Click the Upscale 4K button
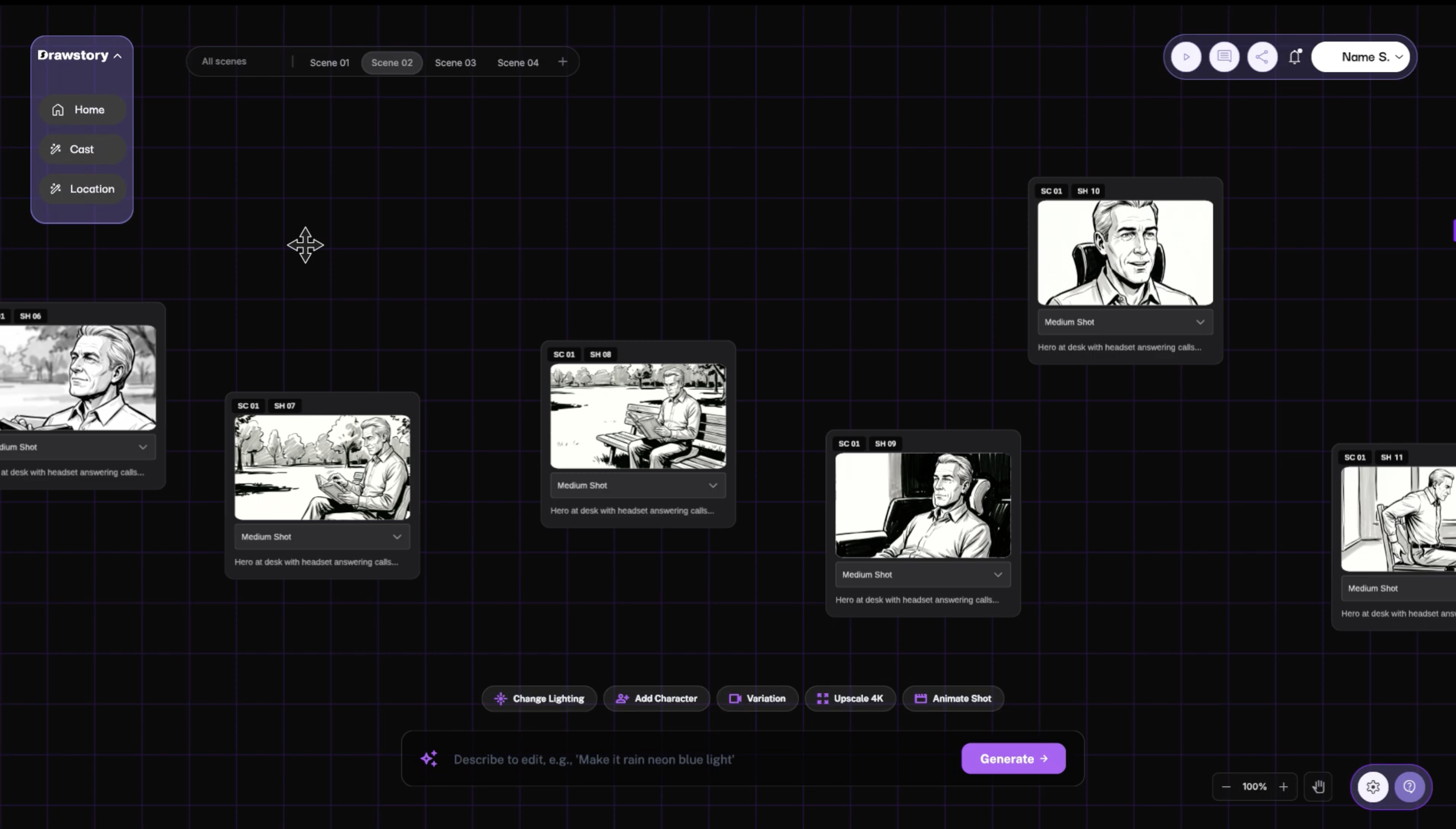This screenshot has width=1456, height=829. pyautogui.click(x=850, y=698)
